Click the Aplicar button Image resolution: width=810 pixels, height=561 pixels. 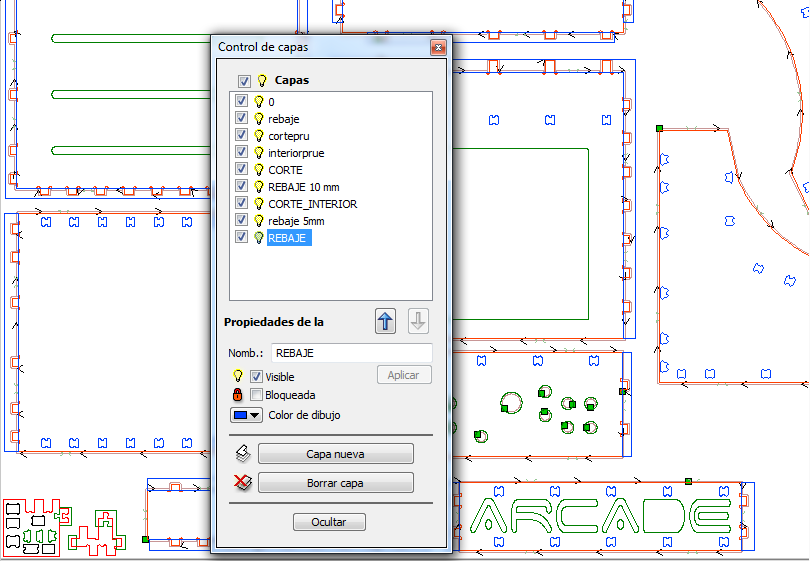pyautogui.click(x=404, y=375)
